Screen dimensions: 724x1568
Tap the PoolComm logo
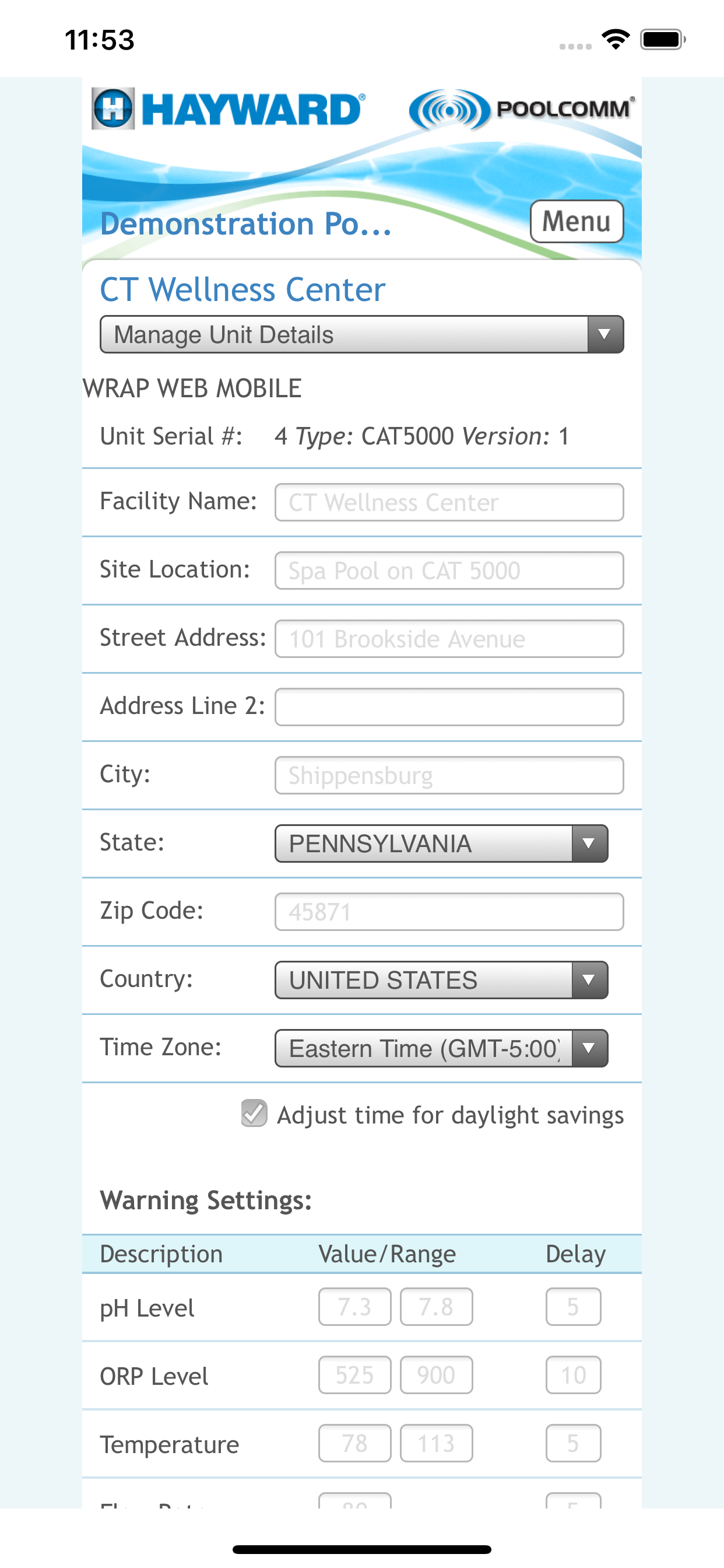pos(522,109)
